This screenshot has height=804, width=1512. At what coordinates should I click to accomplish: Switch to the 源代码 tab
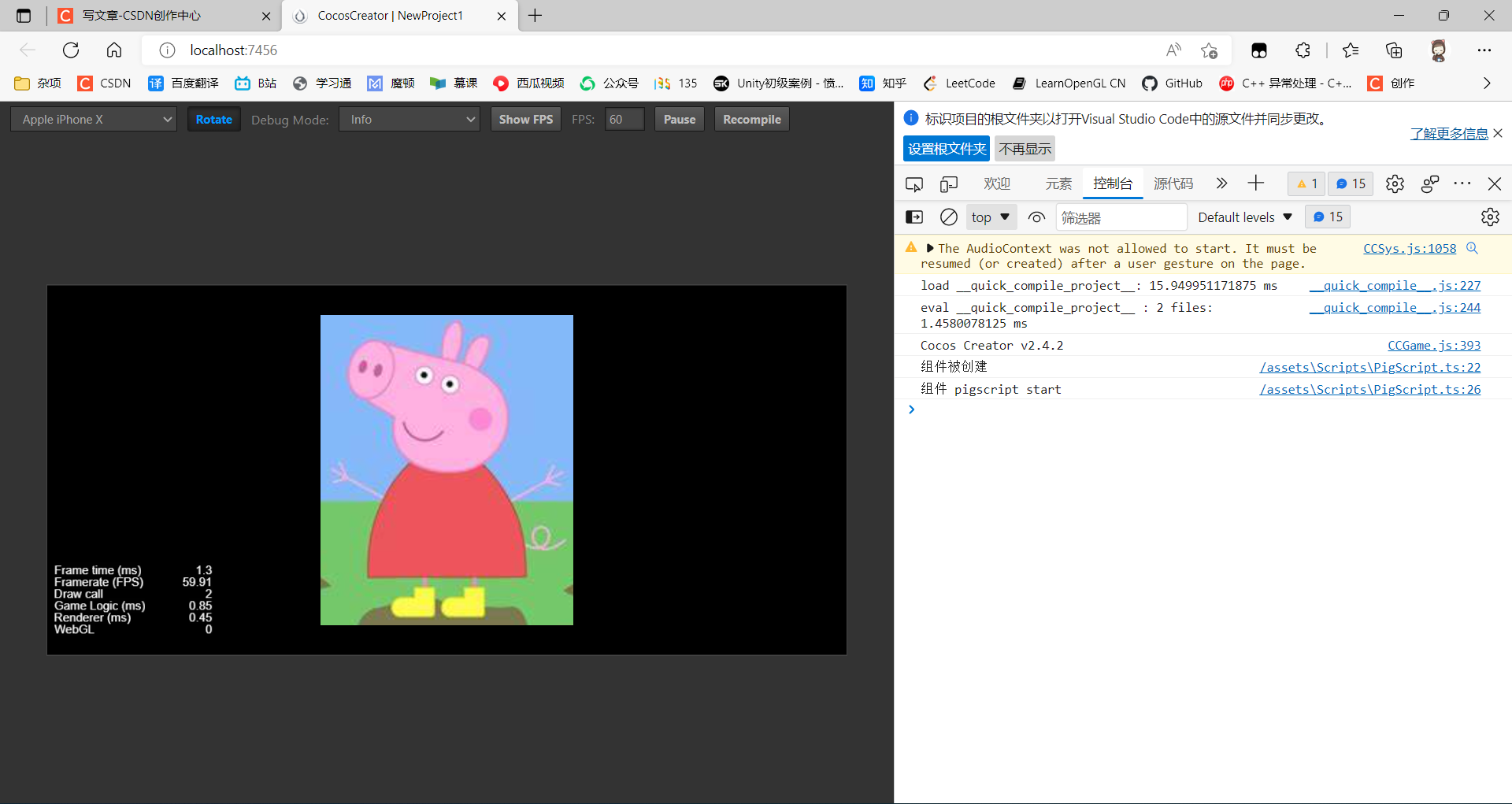pos(1173,184)
